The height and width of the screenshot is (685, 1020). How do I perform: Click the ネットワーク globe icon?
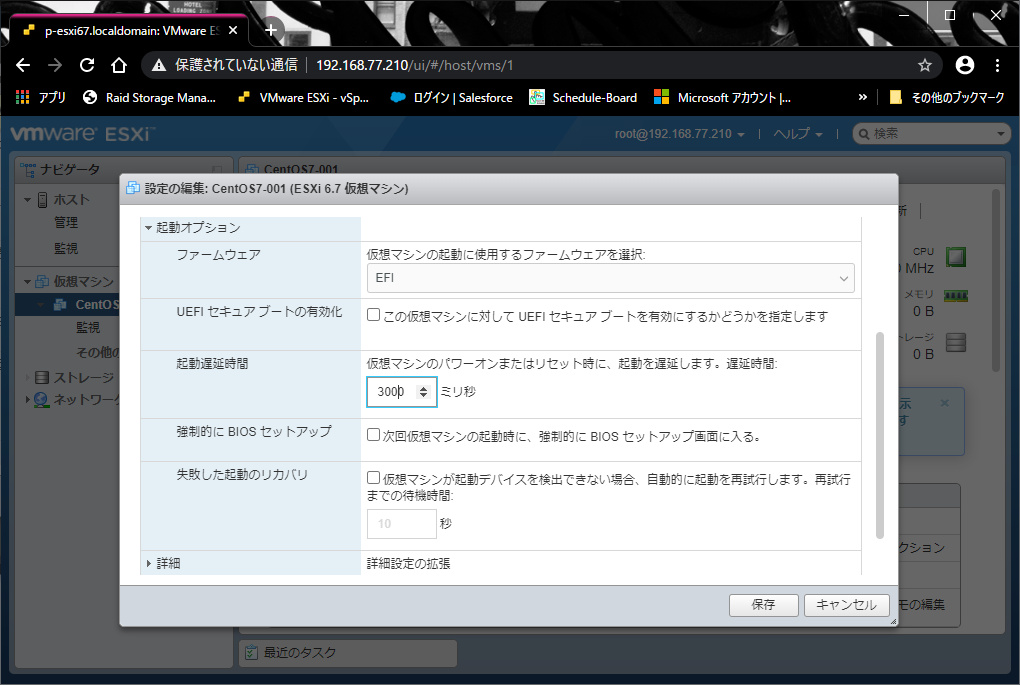click(x=41, y=399)
